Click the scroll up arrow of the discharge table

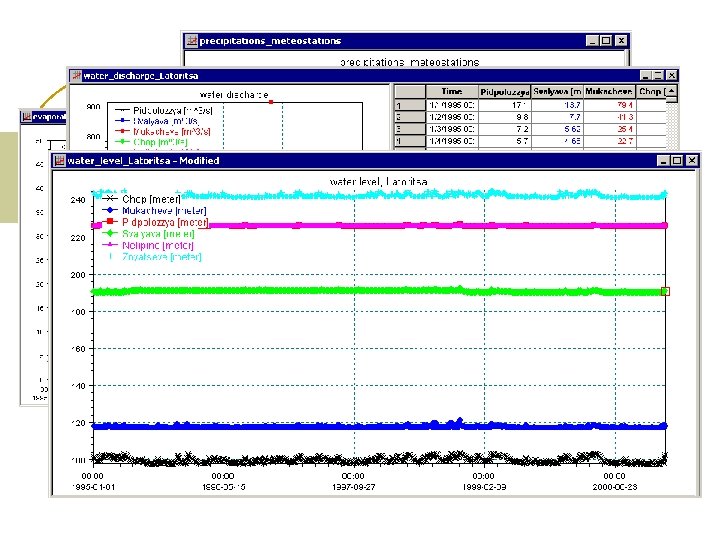tap(671, 91)
